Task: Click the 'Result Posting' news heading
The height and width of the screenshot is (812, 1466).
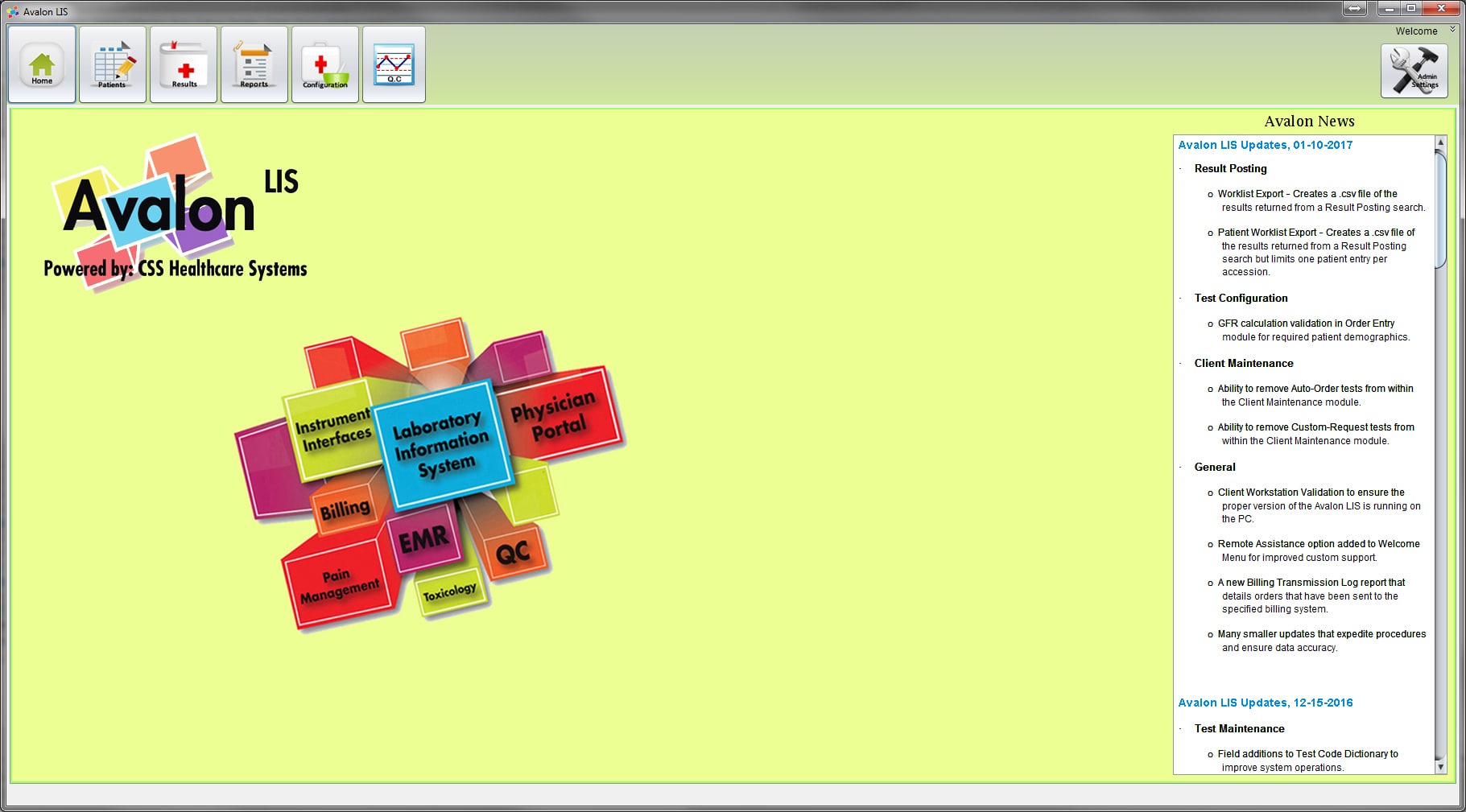Action: 1230,168
